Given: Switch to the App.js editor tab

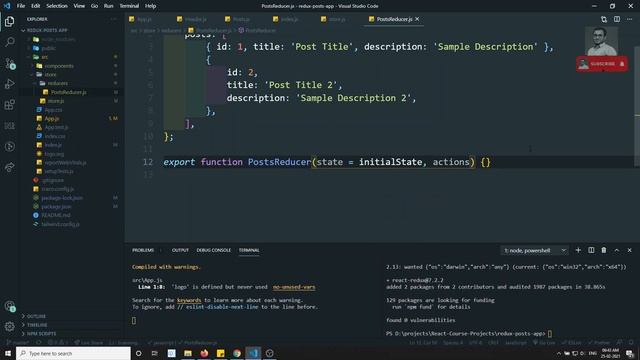Looking at the screenshot, I should coord(140,19).
